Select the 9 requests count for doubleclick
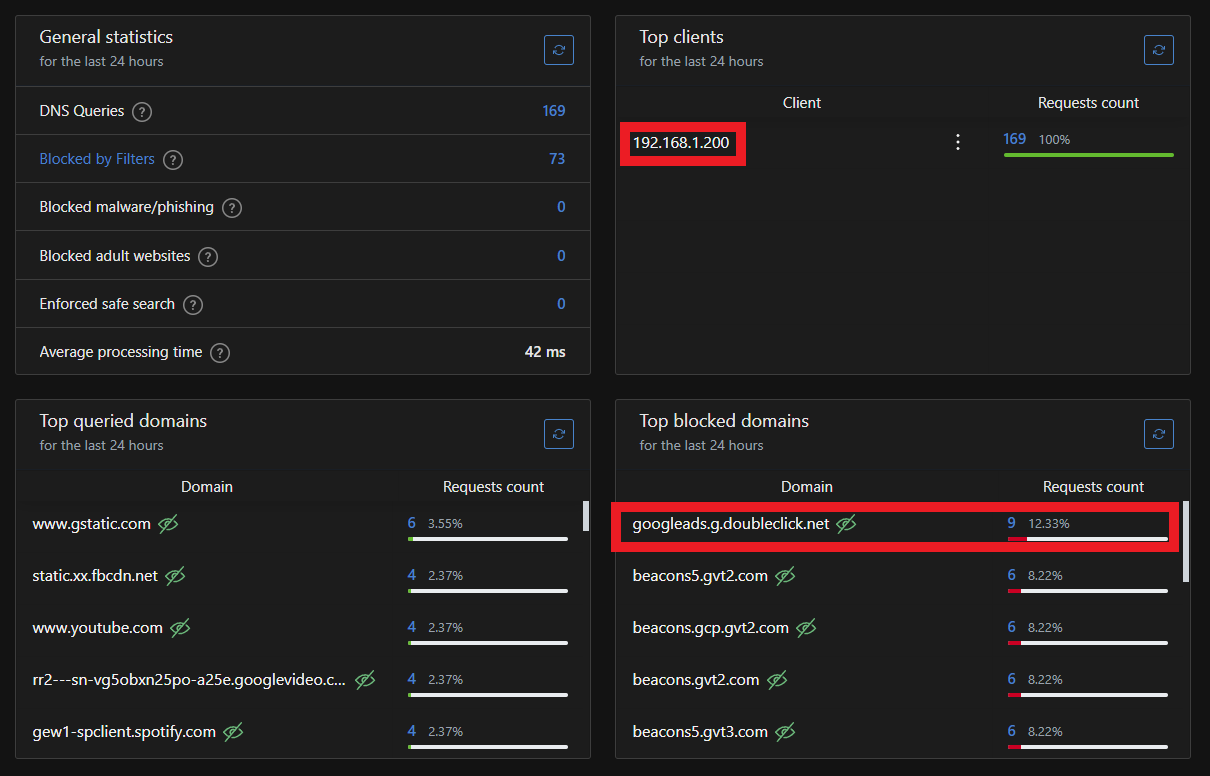 point(1011,523)
